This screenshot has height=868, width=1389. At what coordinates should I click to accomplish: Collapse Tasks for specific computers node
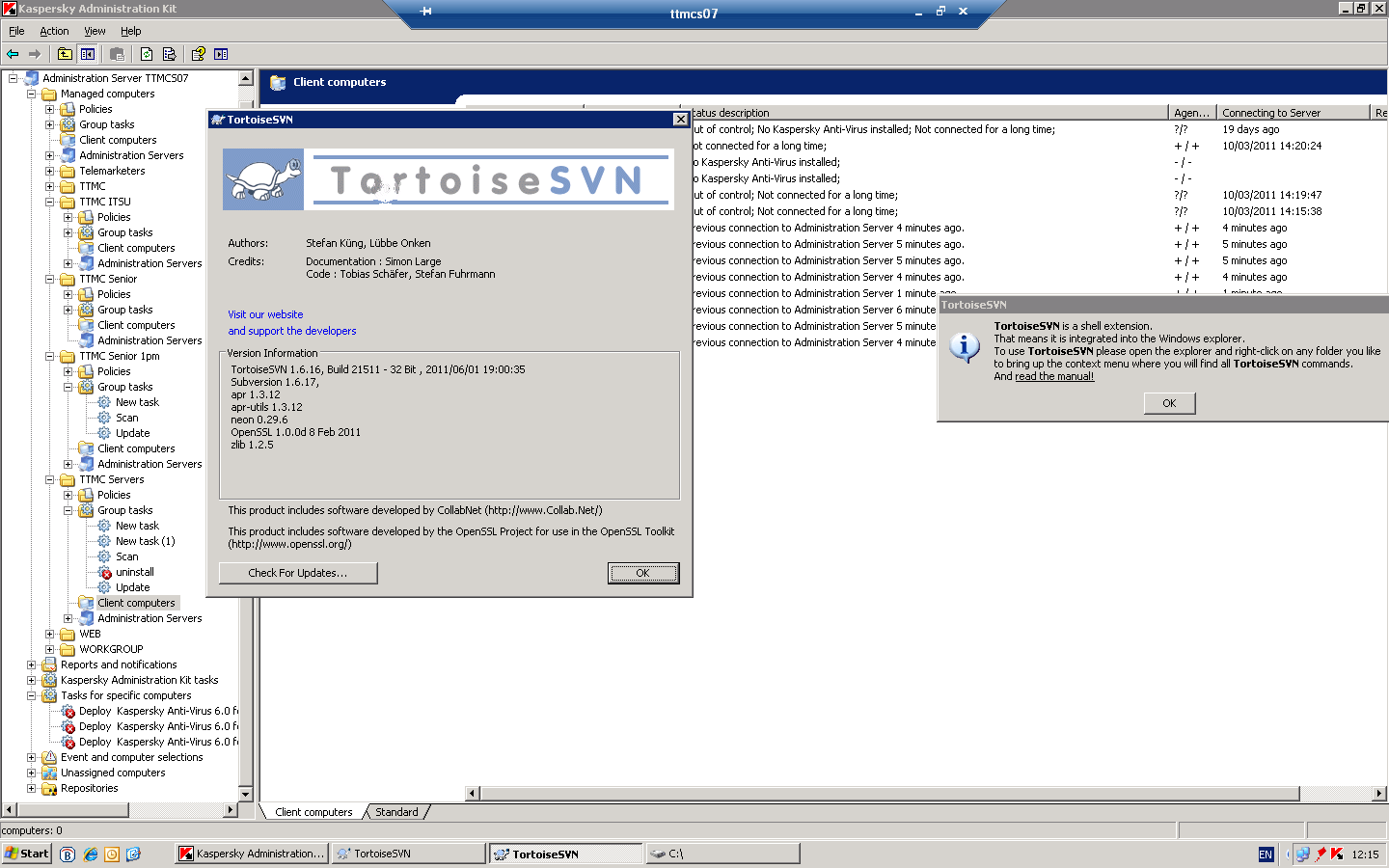[31, 695]
